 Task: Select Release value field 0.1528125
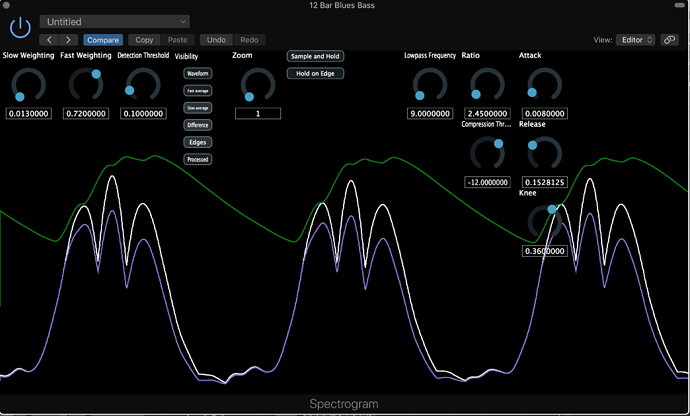coord(545,182)
